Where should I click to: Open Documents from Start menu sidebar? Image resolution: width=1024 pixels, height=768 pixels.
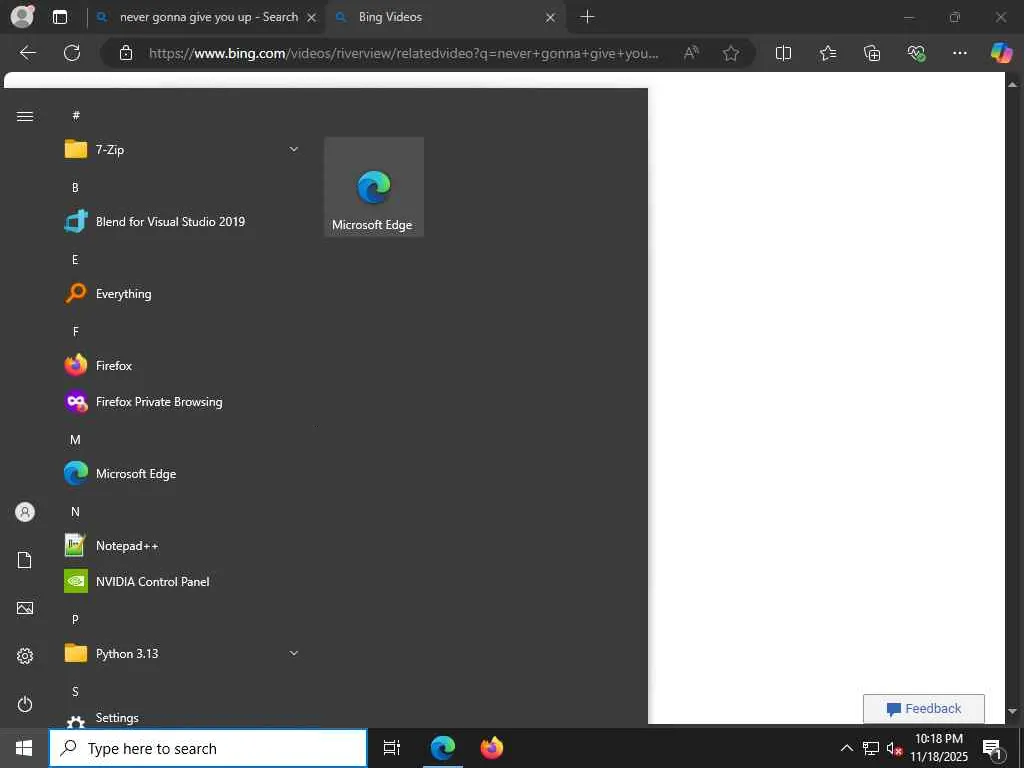(x=25, y=560)
